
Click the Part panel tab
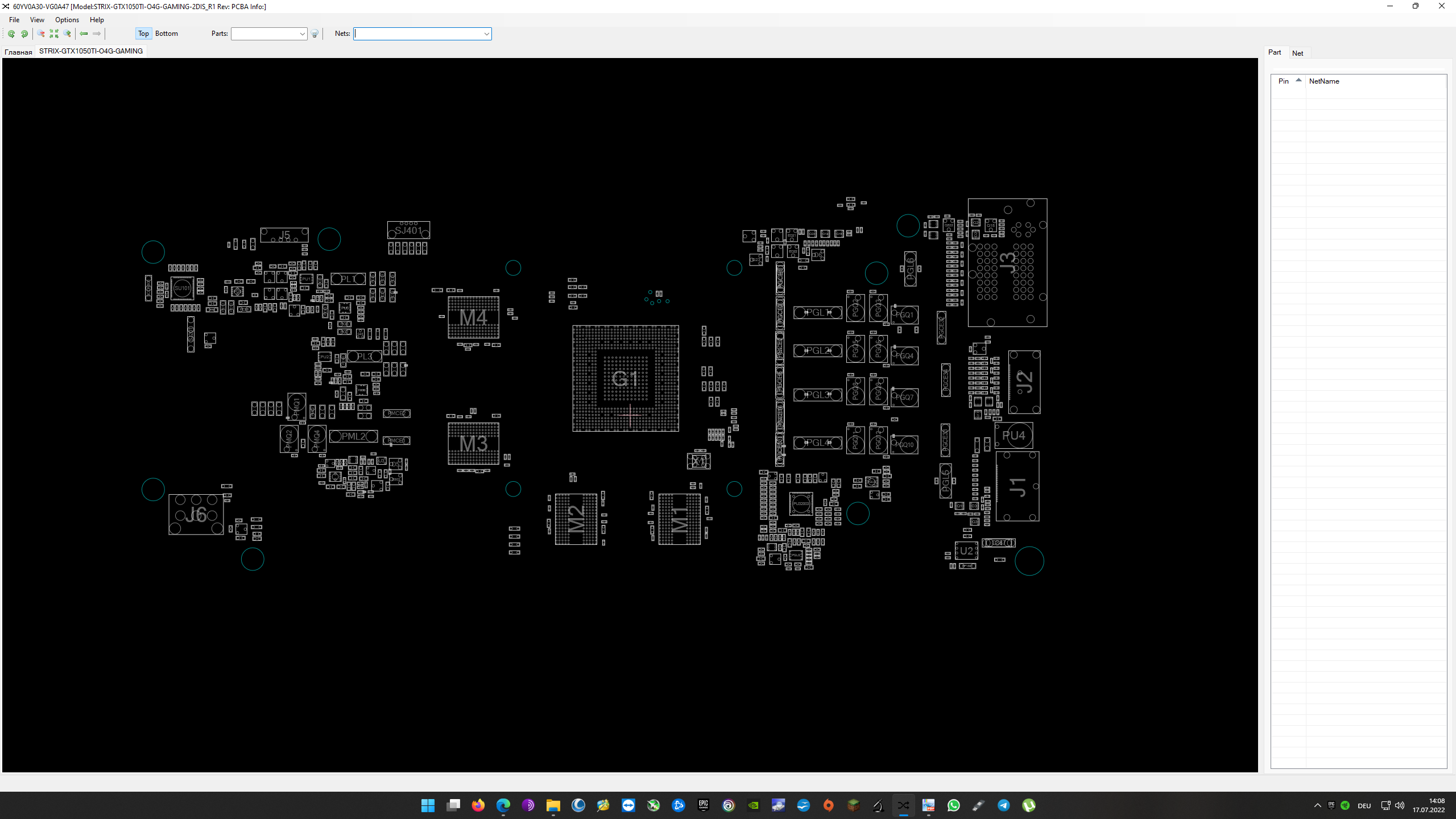coord(1275,52)
